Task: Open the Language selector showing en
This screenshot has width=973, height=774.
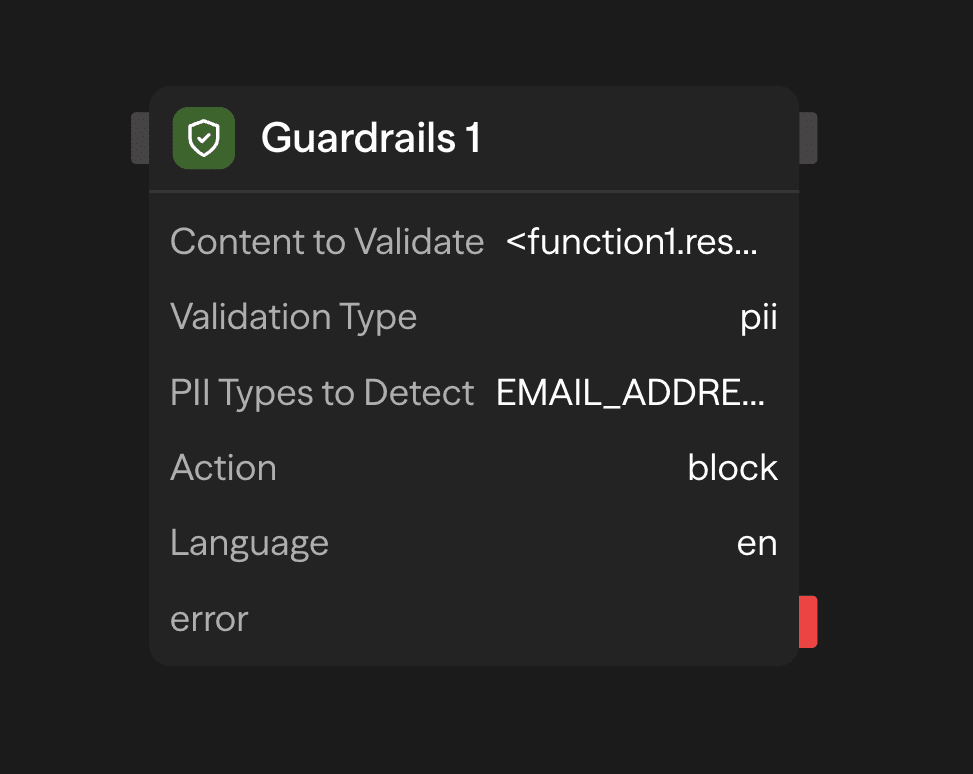Action: (758, 542)
